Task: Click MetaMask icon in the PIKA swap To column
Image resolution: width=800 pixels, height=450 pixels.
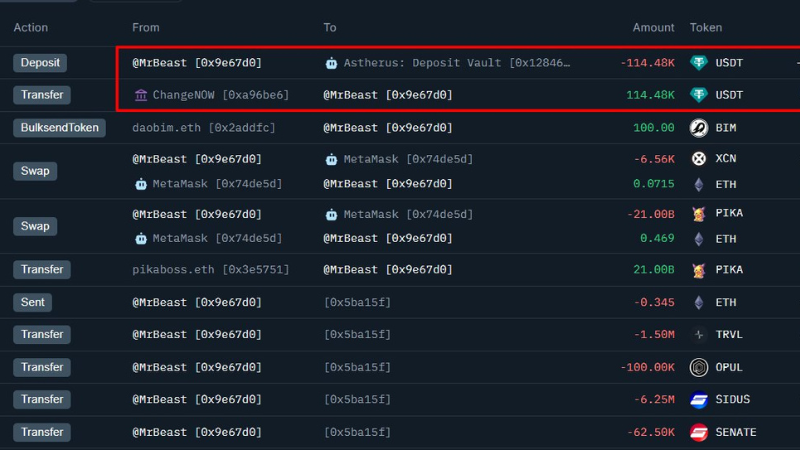Action: 331,215
